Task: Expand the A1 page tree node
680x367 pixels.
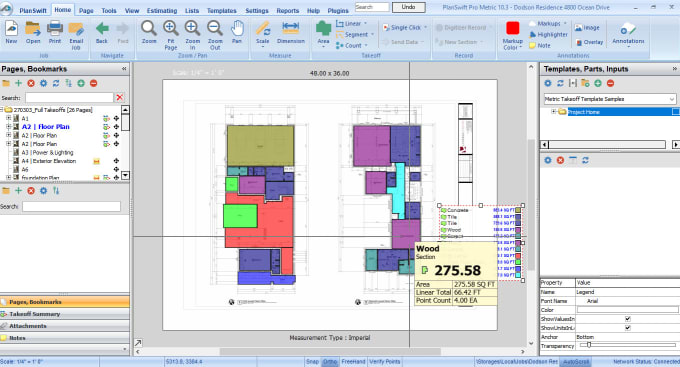Action: [8, 118]
